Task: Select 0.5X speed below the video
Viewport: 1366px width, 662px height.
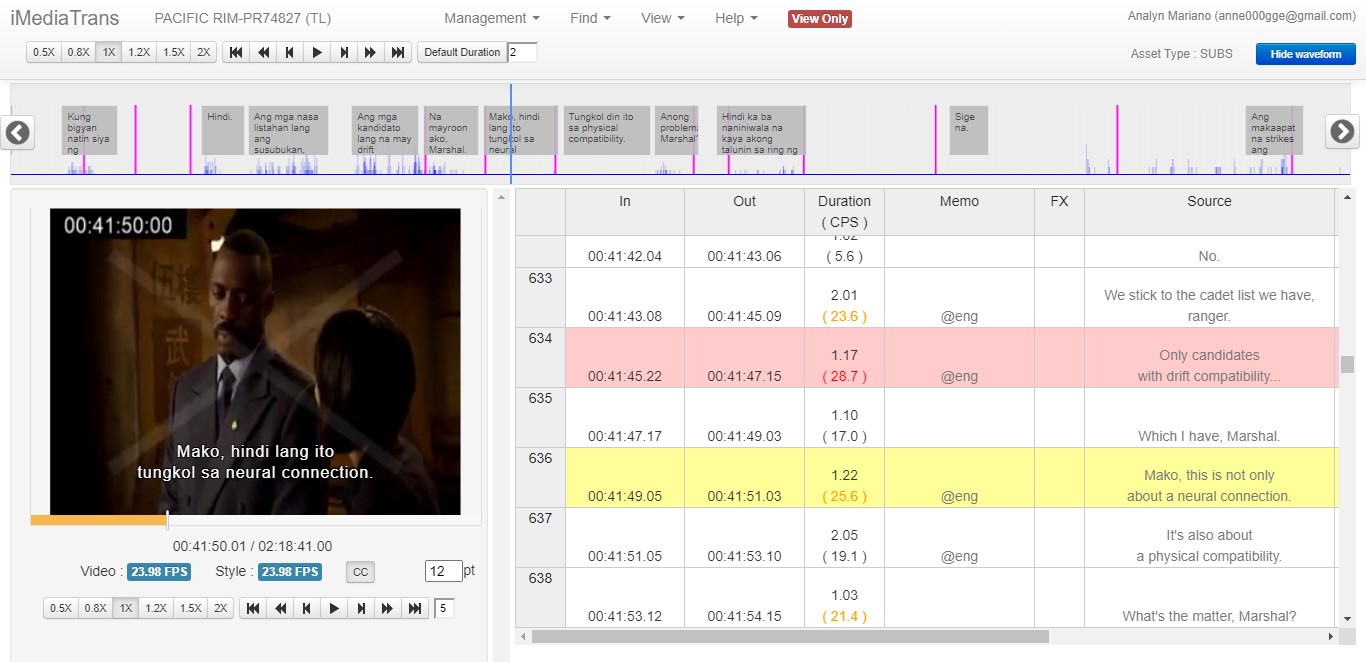Action: pos(61,608)
